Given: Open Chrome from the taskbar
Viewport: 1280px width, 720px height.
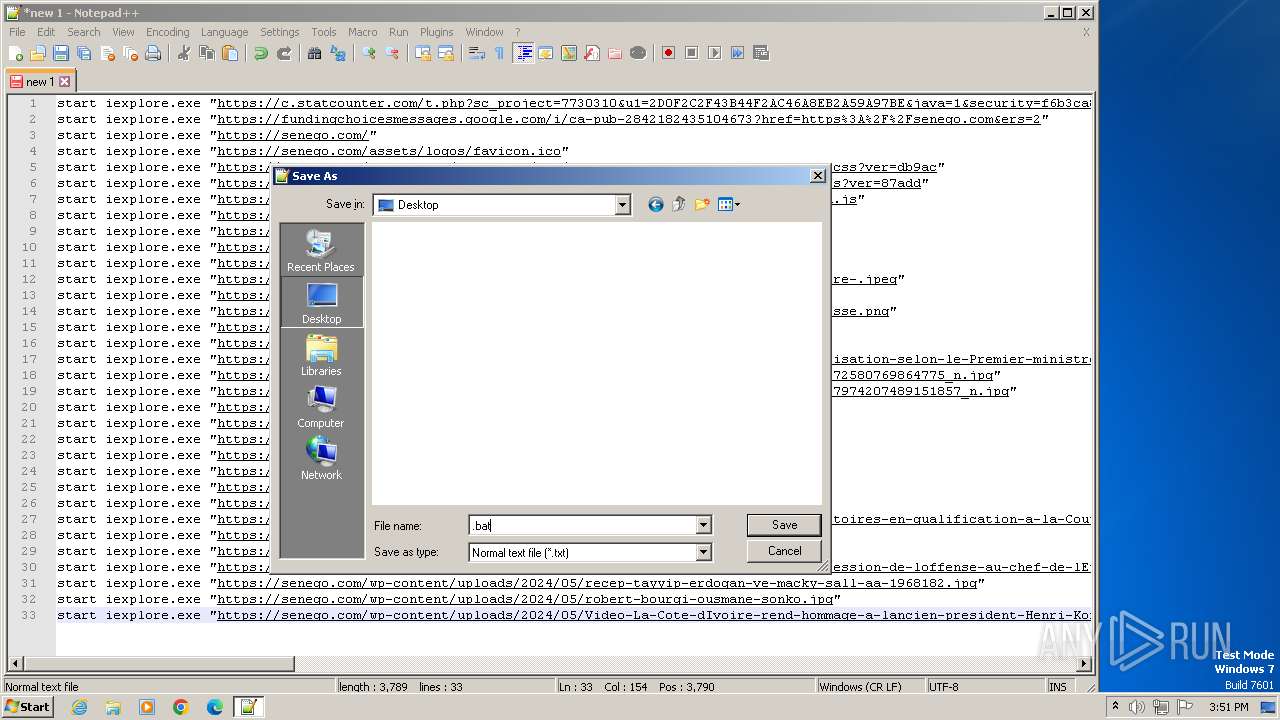Looking at the screenshot, I should pos(181,707).
